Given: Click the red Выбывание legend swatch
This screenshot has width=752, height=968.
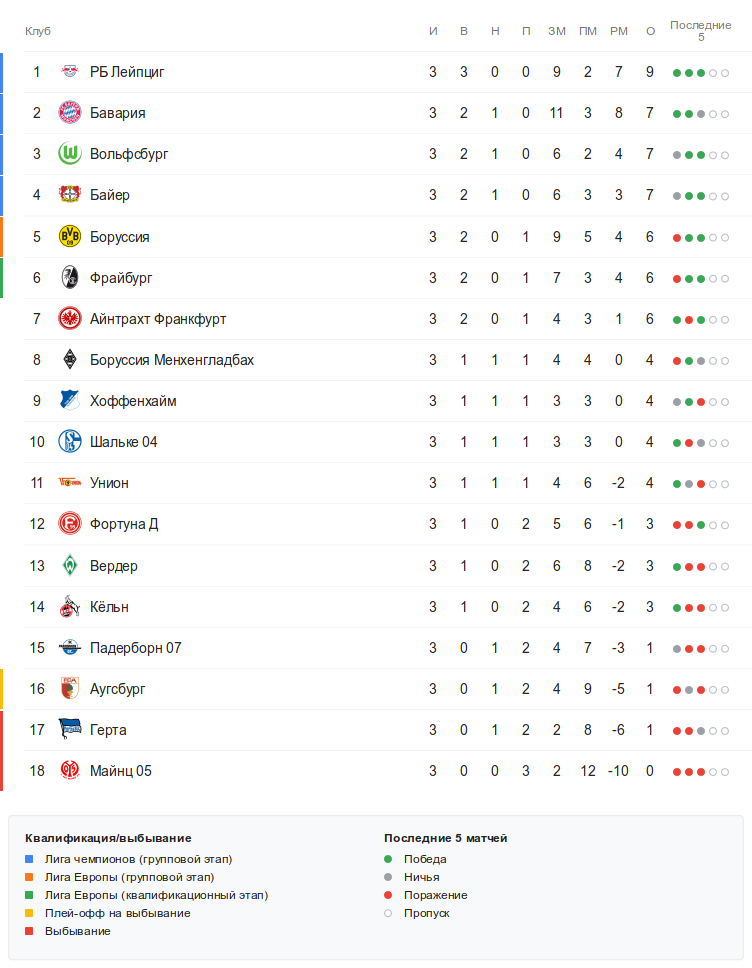Looking at the screenshot, I should click(29, 931).
